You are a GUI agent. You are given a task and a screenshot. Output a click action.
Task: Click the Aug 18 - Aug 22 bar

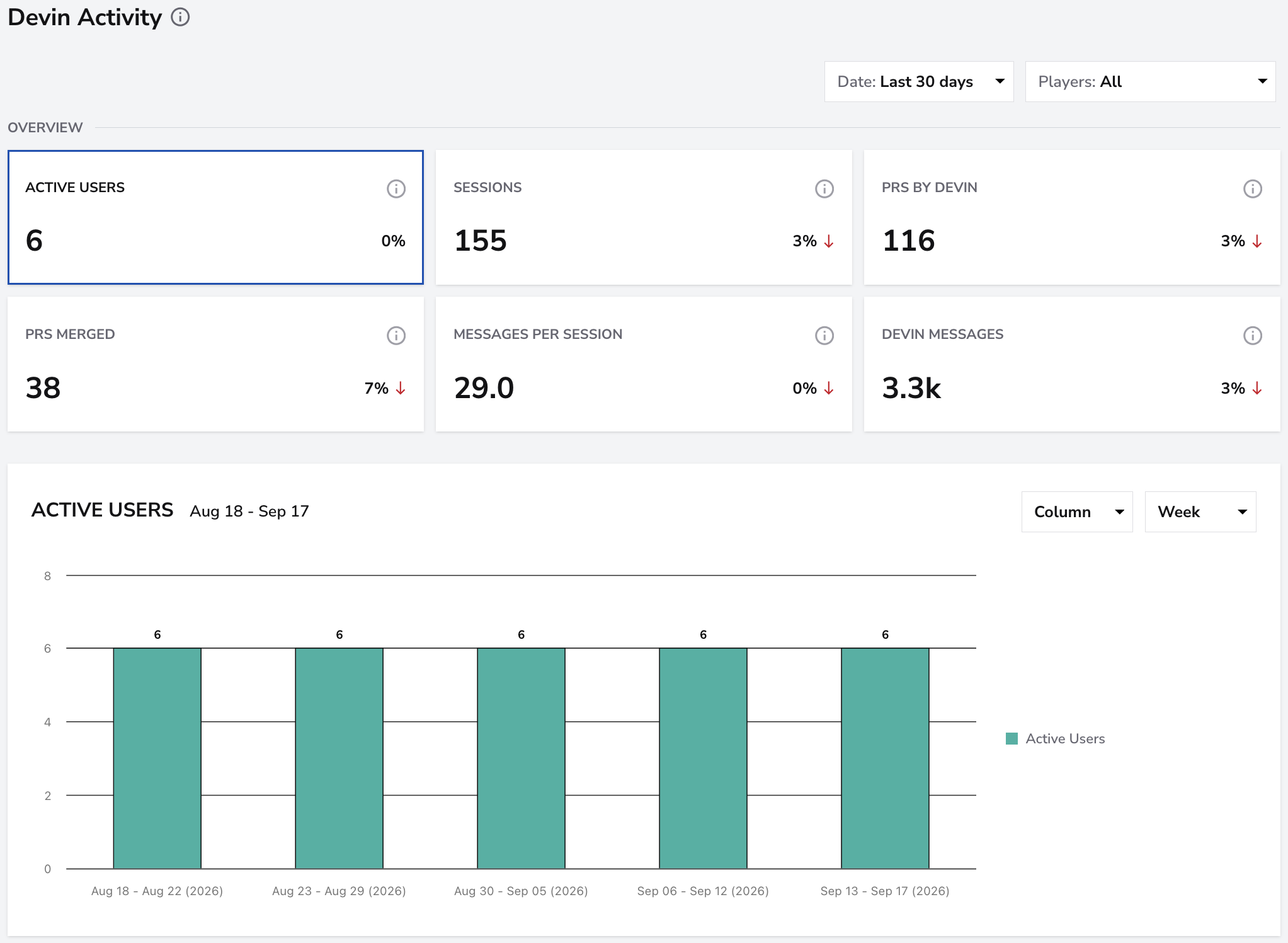157,758
